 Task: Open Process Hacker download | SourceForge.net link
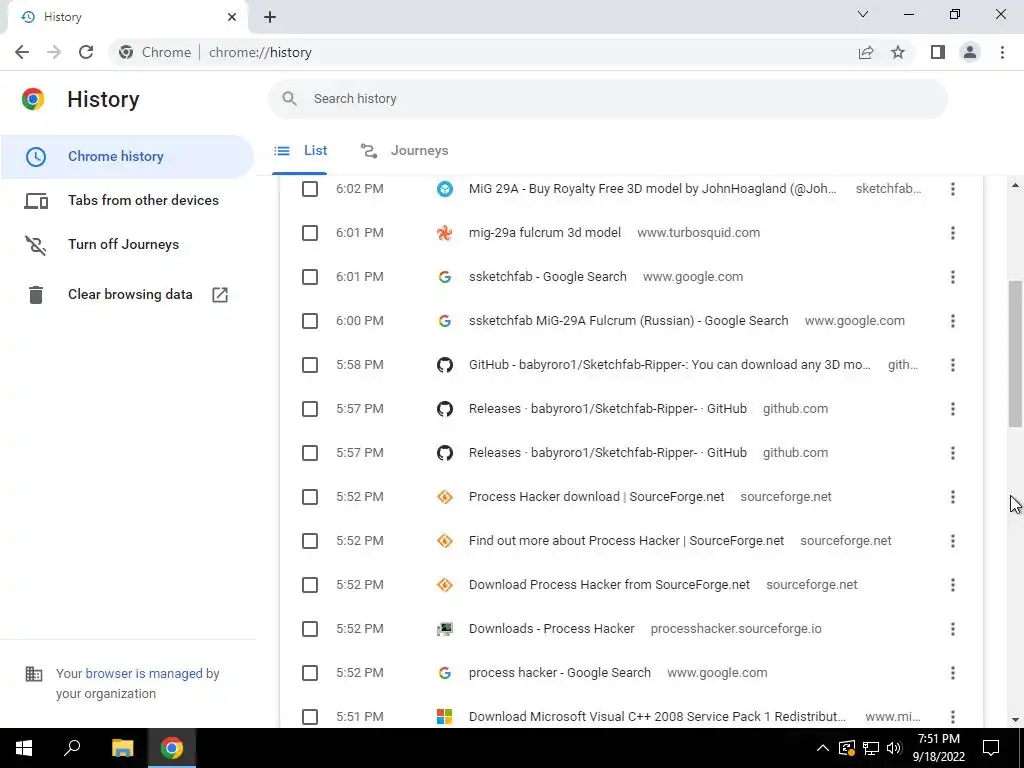596,496
